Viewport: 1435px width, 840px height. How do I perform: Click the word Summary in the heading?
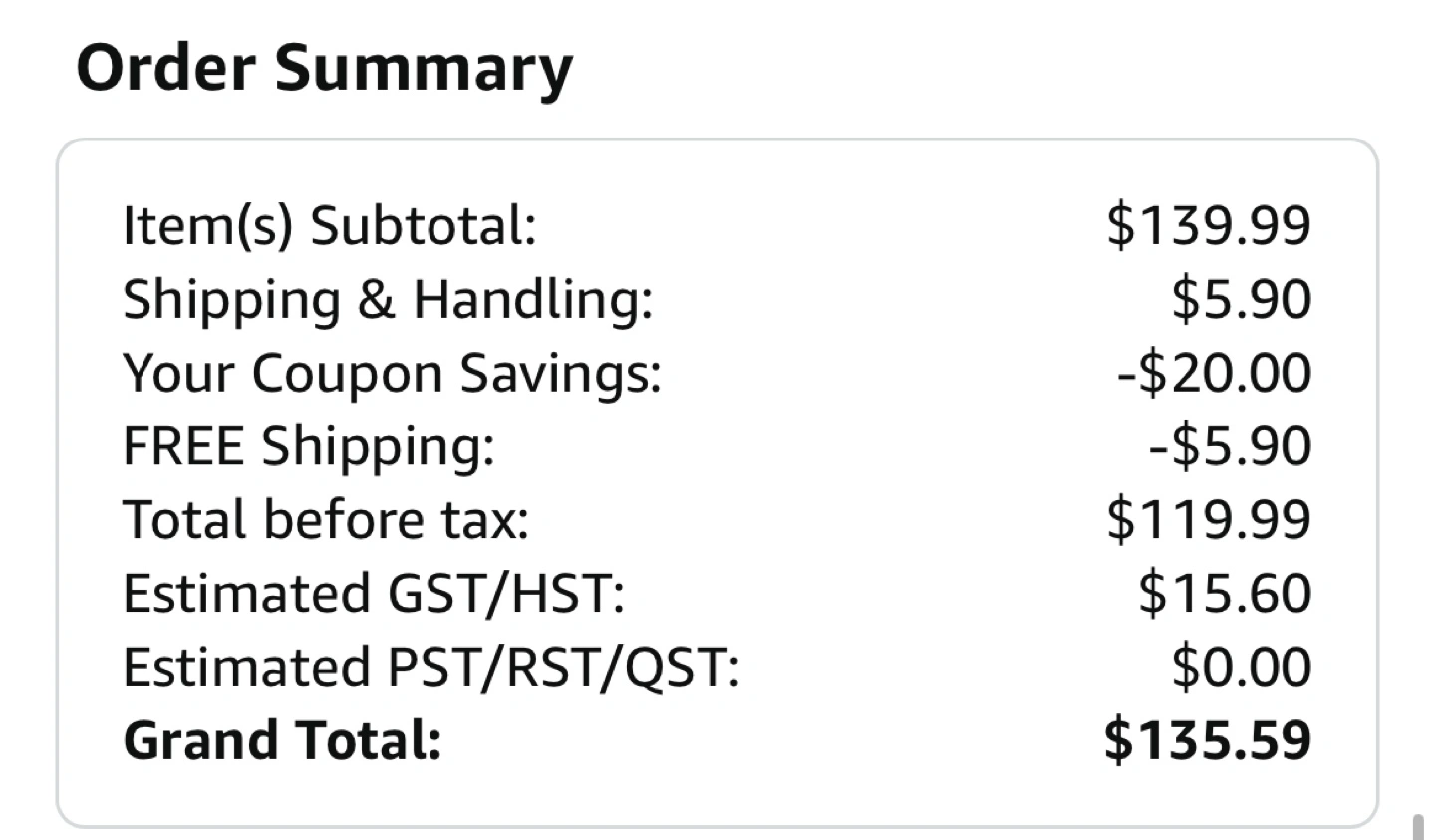(x=424, y=68)
